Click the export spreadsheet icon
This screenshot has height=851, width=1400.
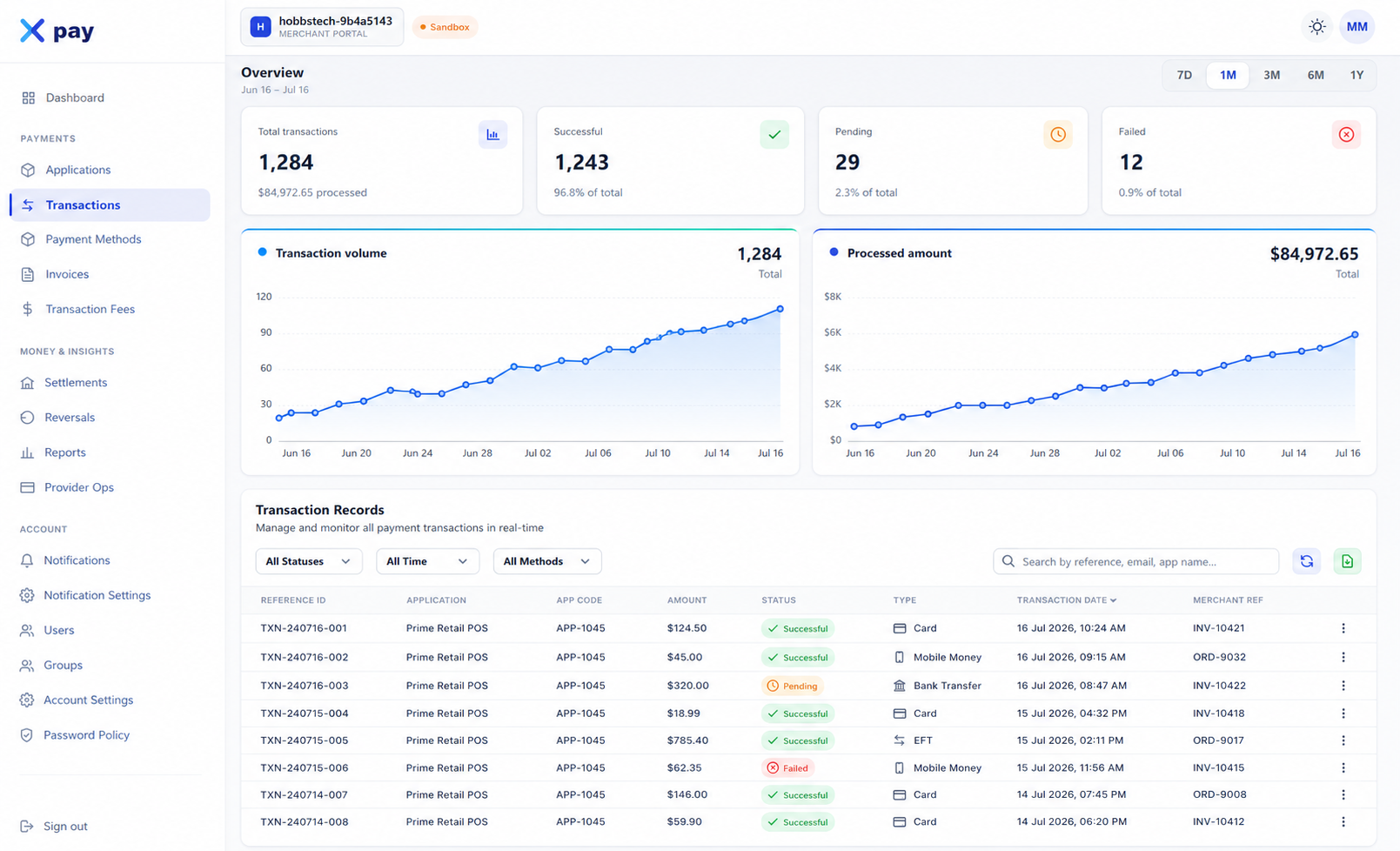pos(1347,561)
